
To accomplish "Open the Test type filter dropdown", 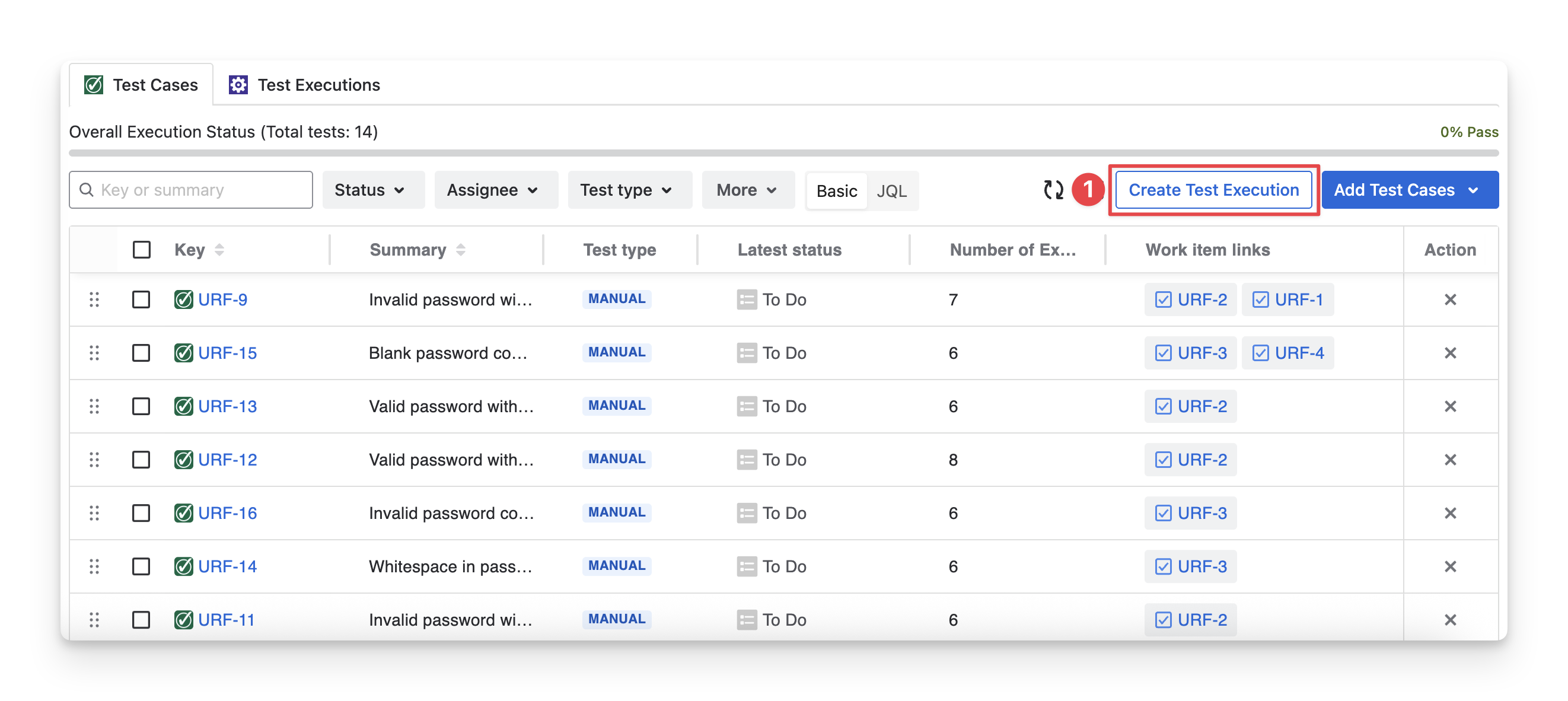I will [626, 190].
